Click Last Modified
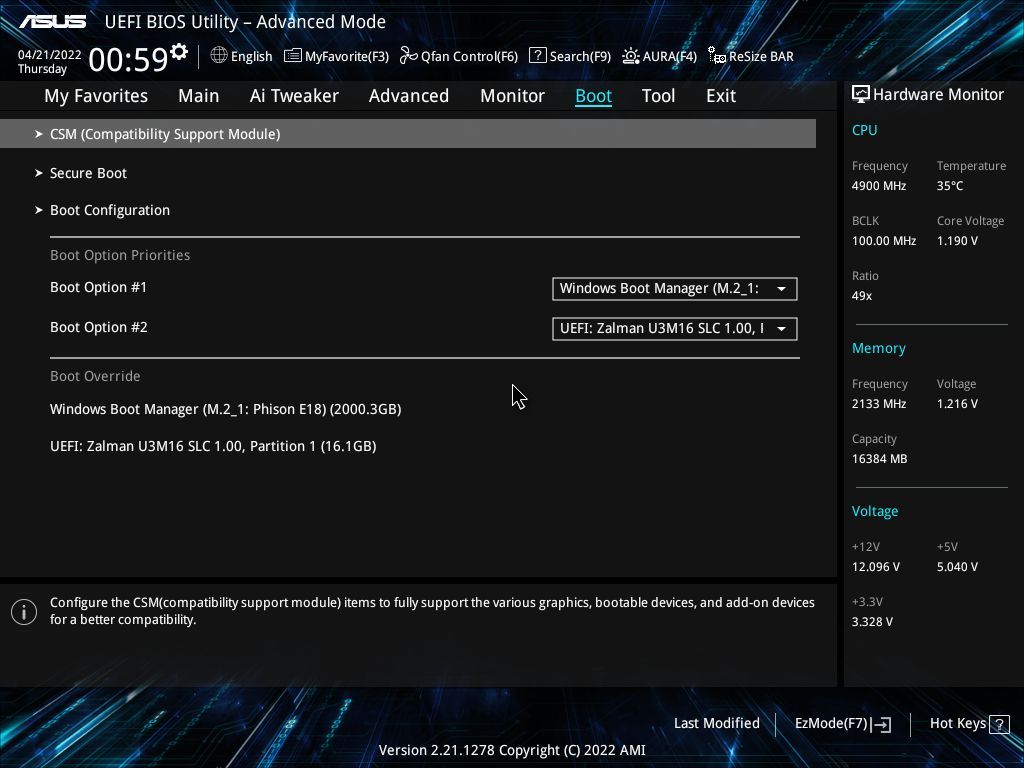Screen dimensions: 1024x768 pyautogui.click(x=716, y=724)
